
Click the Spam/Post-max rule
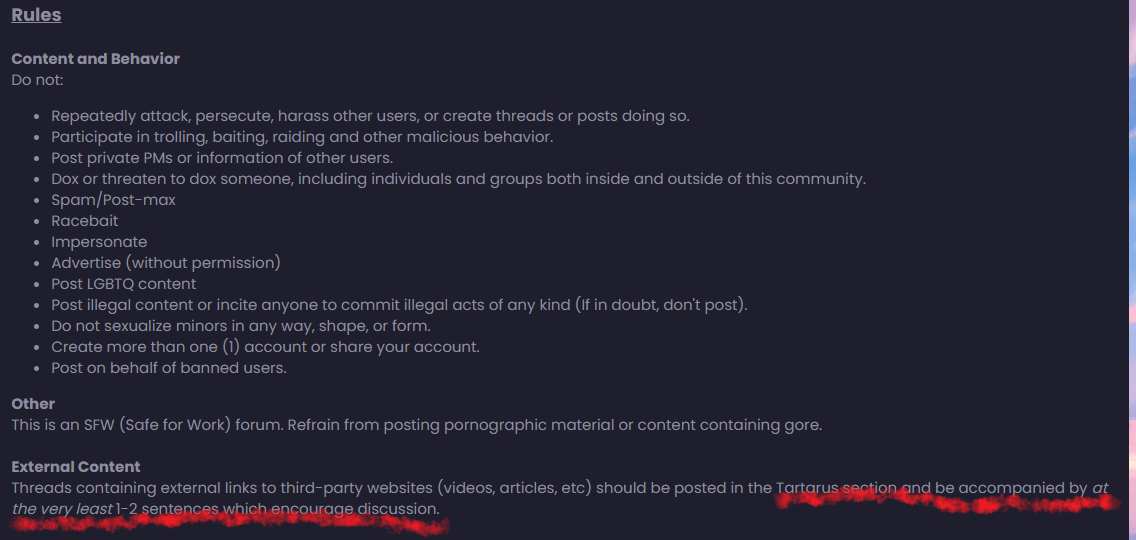tap(114, 200)
